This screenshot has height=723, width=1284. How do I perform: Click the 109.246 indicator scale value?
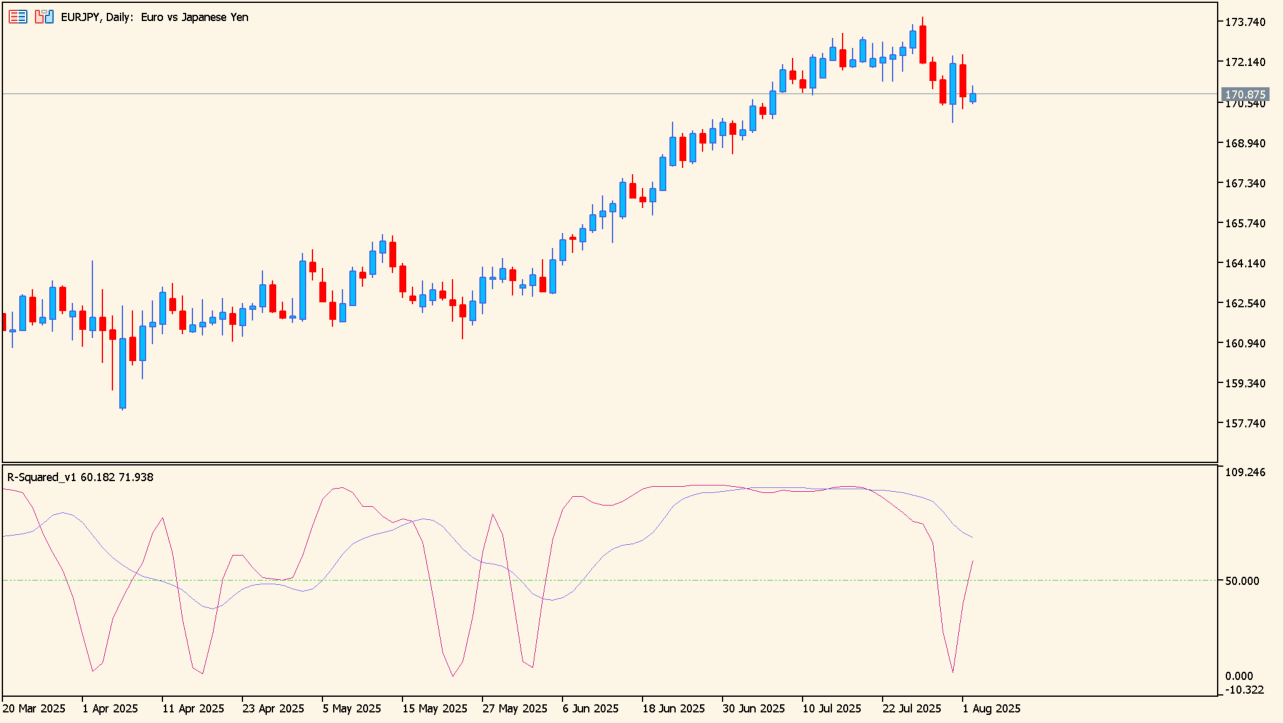[1246, 471]
